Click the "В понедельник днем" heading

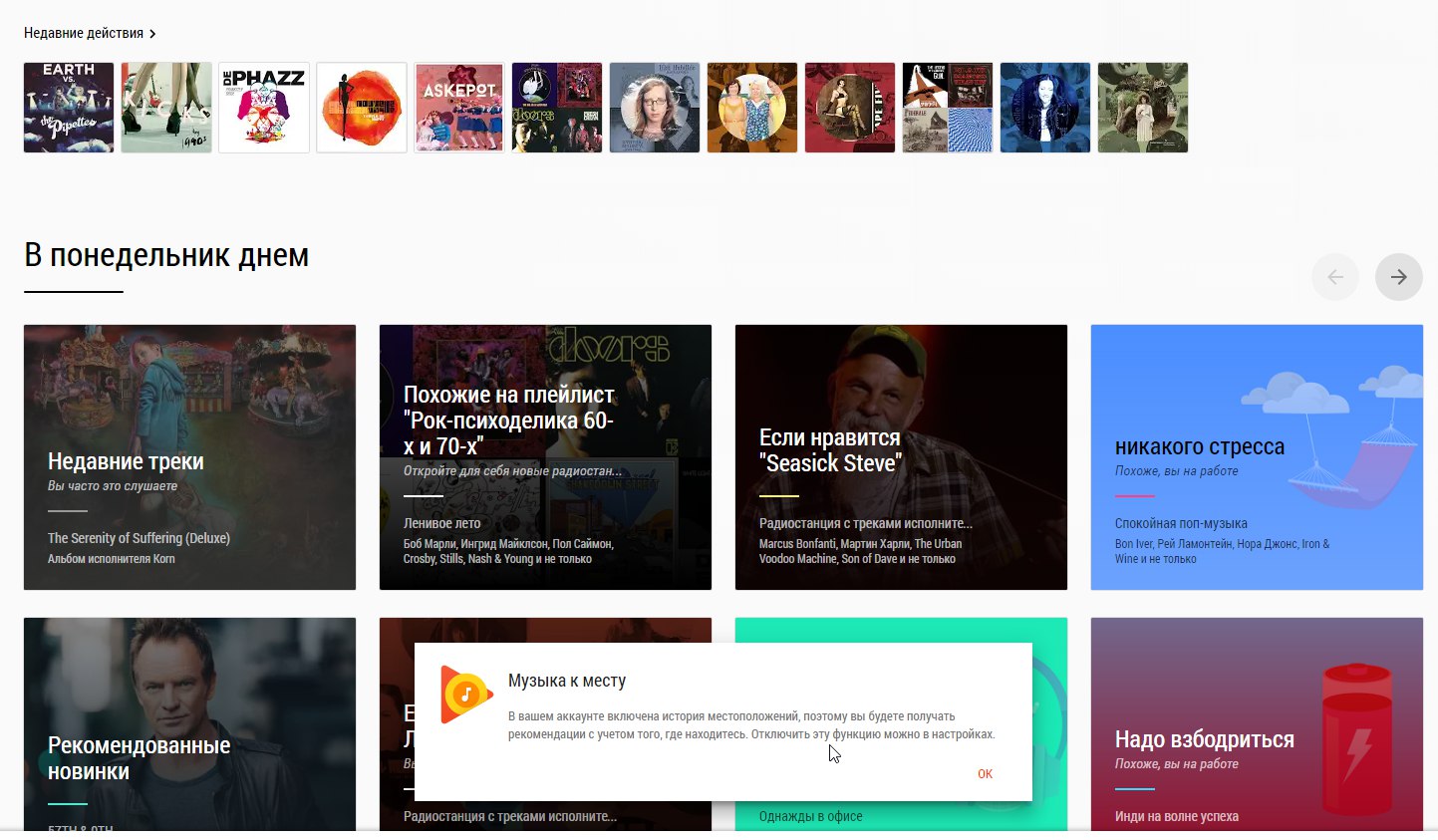point(166,255)
